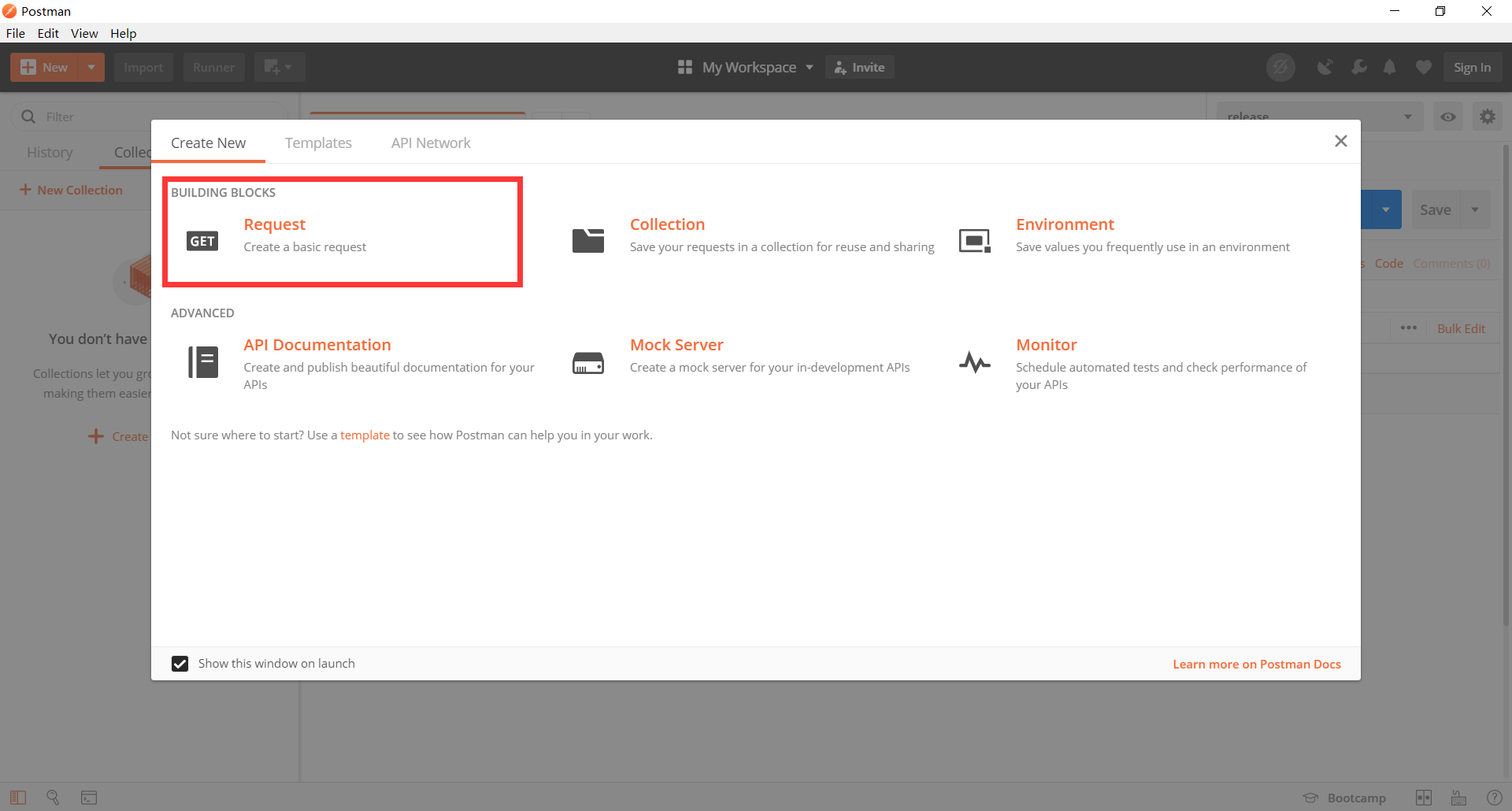Select the Create New tab
Screen dimensions: 1512x811
[x=209, y=143]
